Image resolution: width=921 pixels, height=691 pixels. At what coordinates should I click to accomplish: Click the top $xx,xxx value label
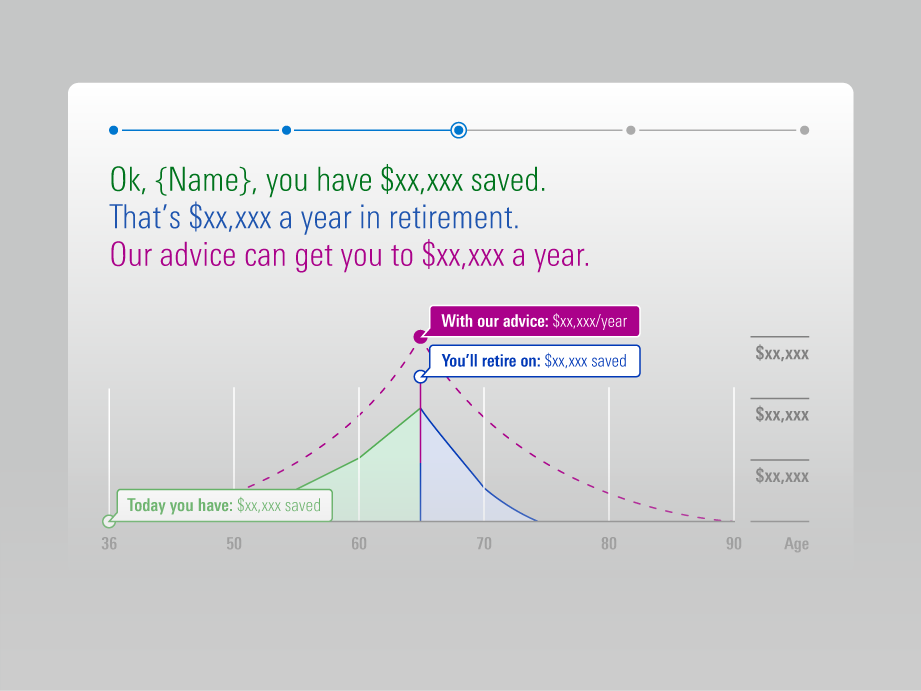tap(781, 354)
